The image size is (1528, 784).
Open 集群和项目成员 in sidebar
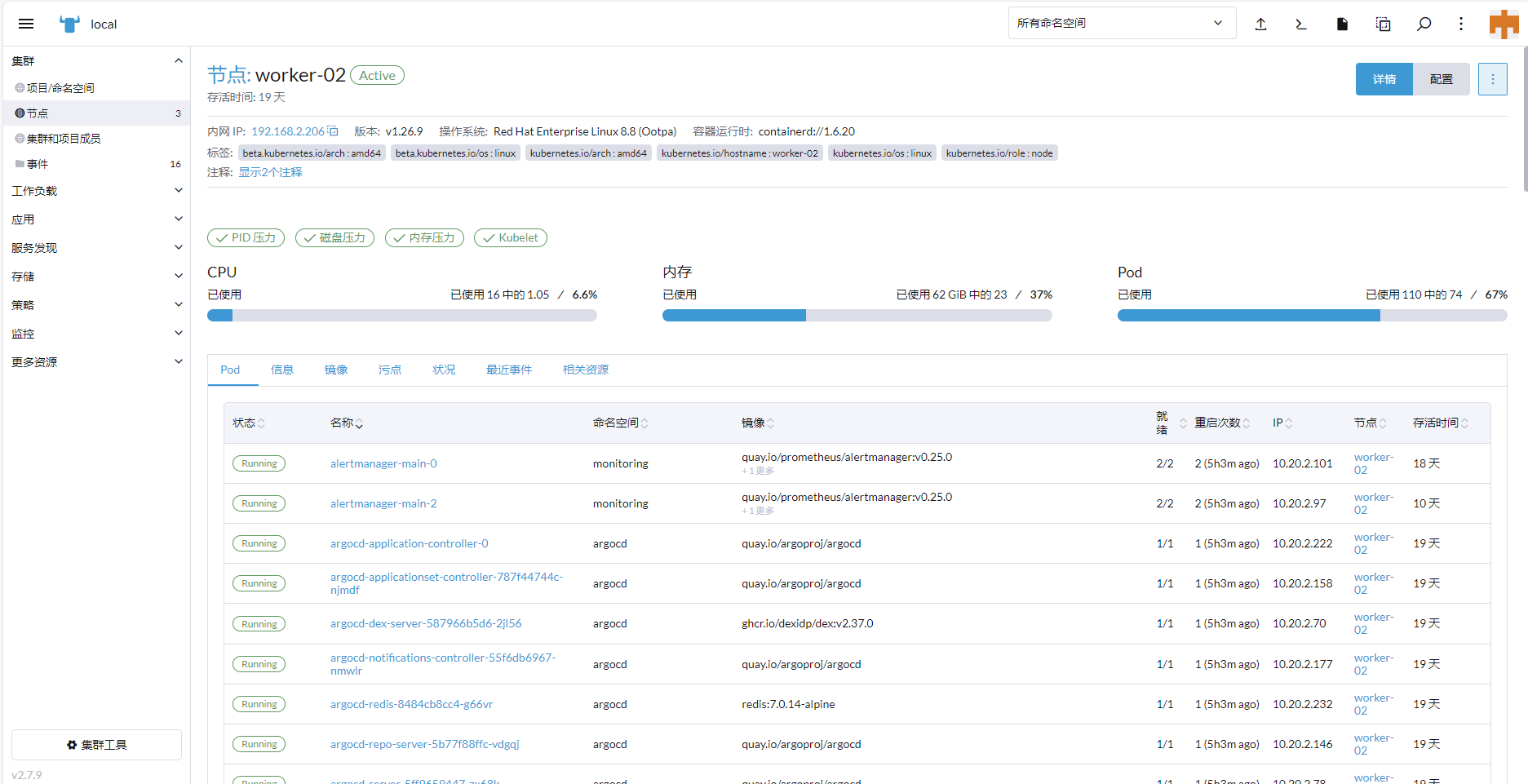pos(96,138)
